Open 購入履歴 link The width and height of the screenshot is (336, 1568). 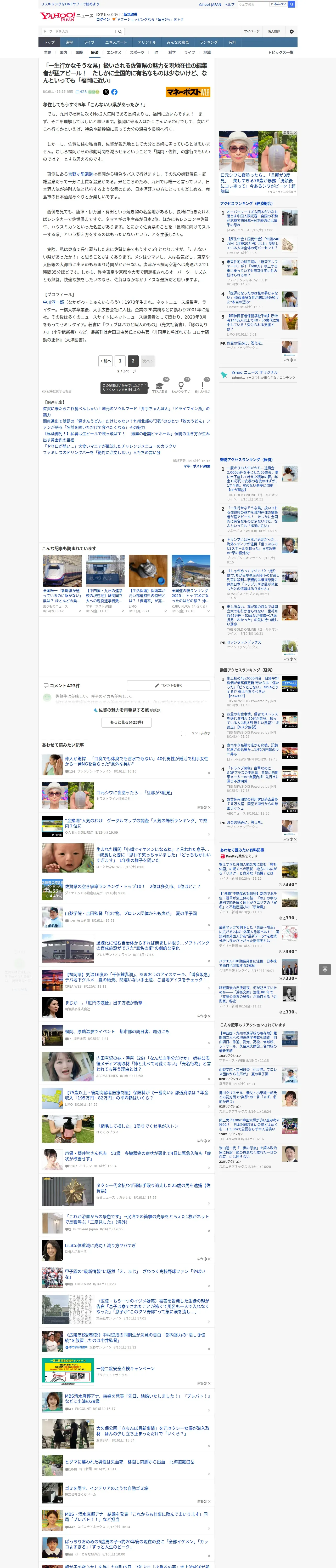click(x=274, y=31)
